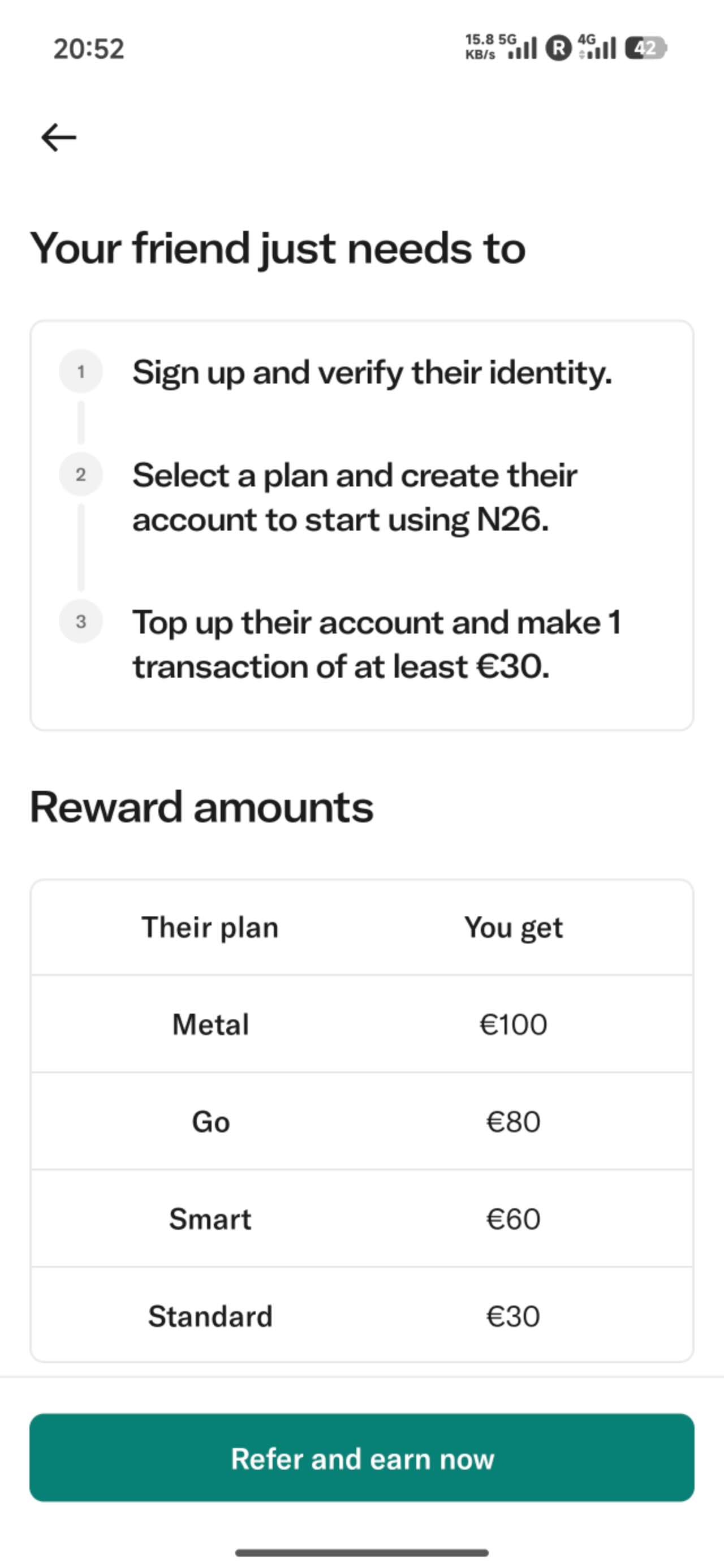Tap the 'Top up their account' step text
Screen dimensions: 724x1568
(x=376, y=644)
